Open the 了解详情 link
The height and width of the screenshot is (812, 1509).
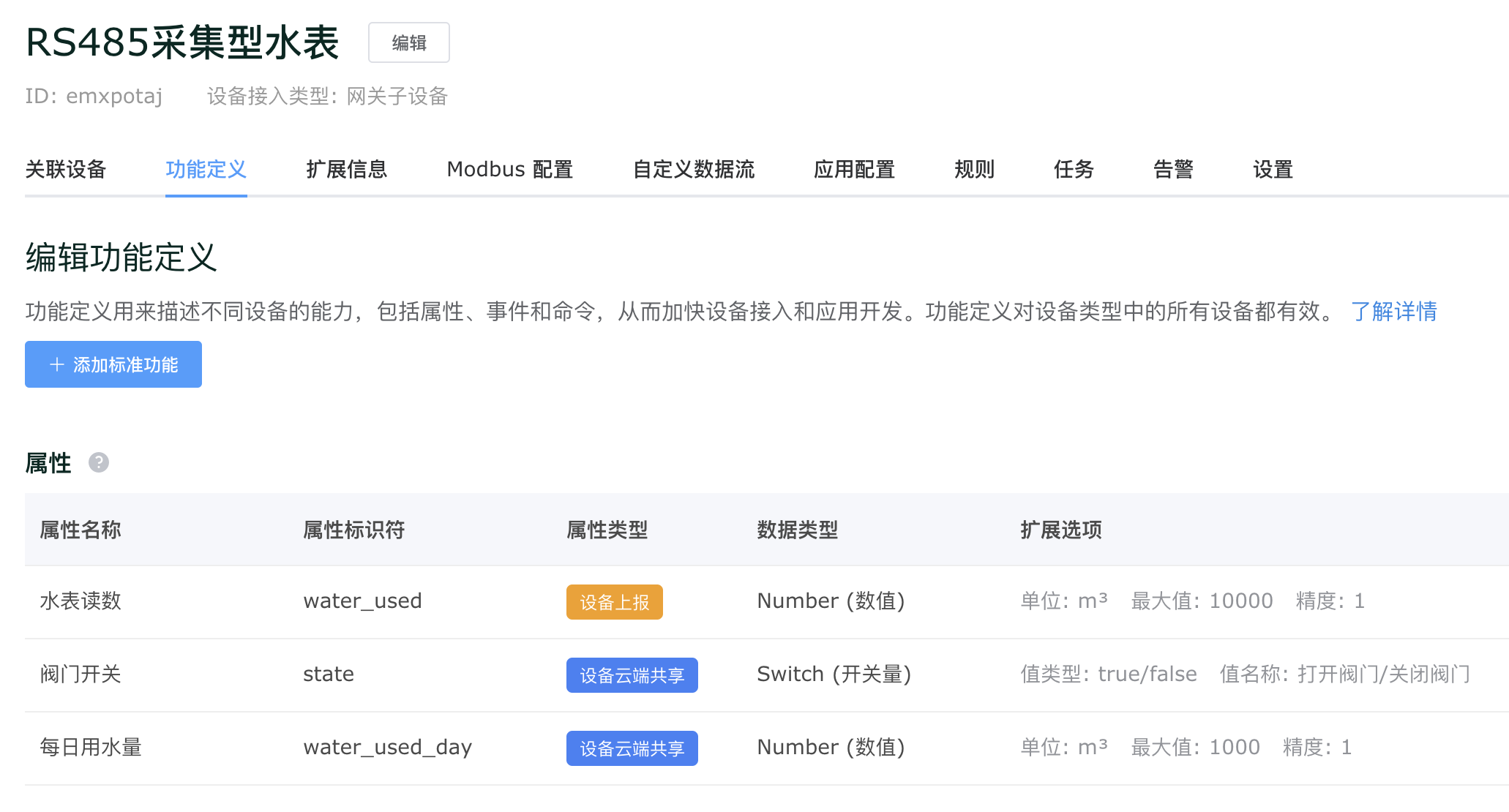point(1393,312)
